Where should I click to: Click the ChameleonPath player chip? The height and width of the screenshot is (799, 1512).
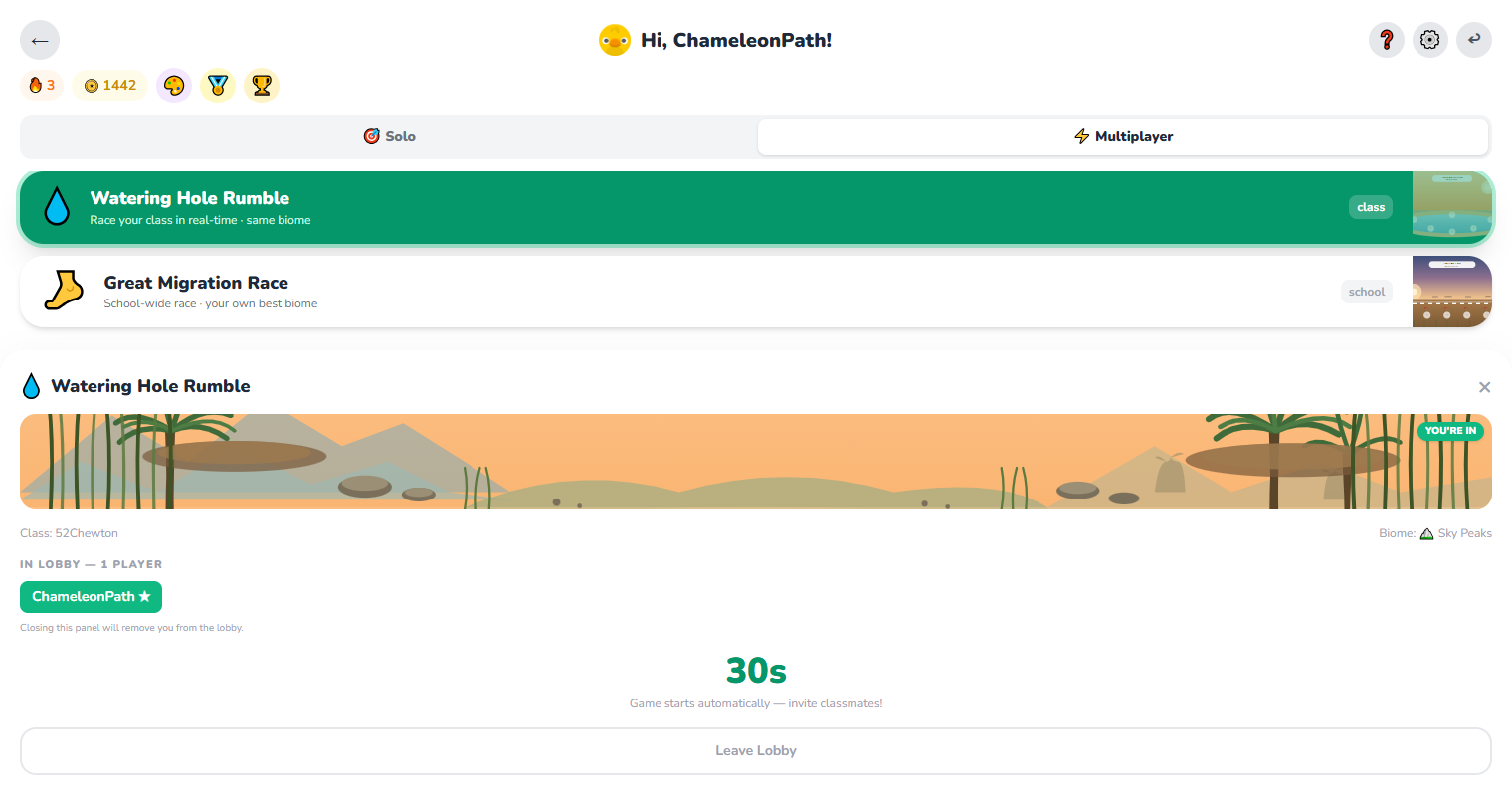91,597
